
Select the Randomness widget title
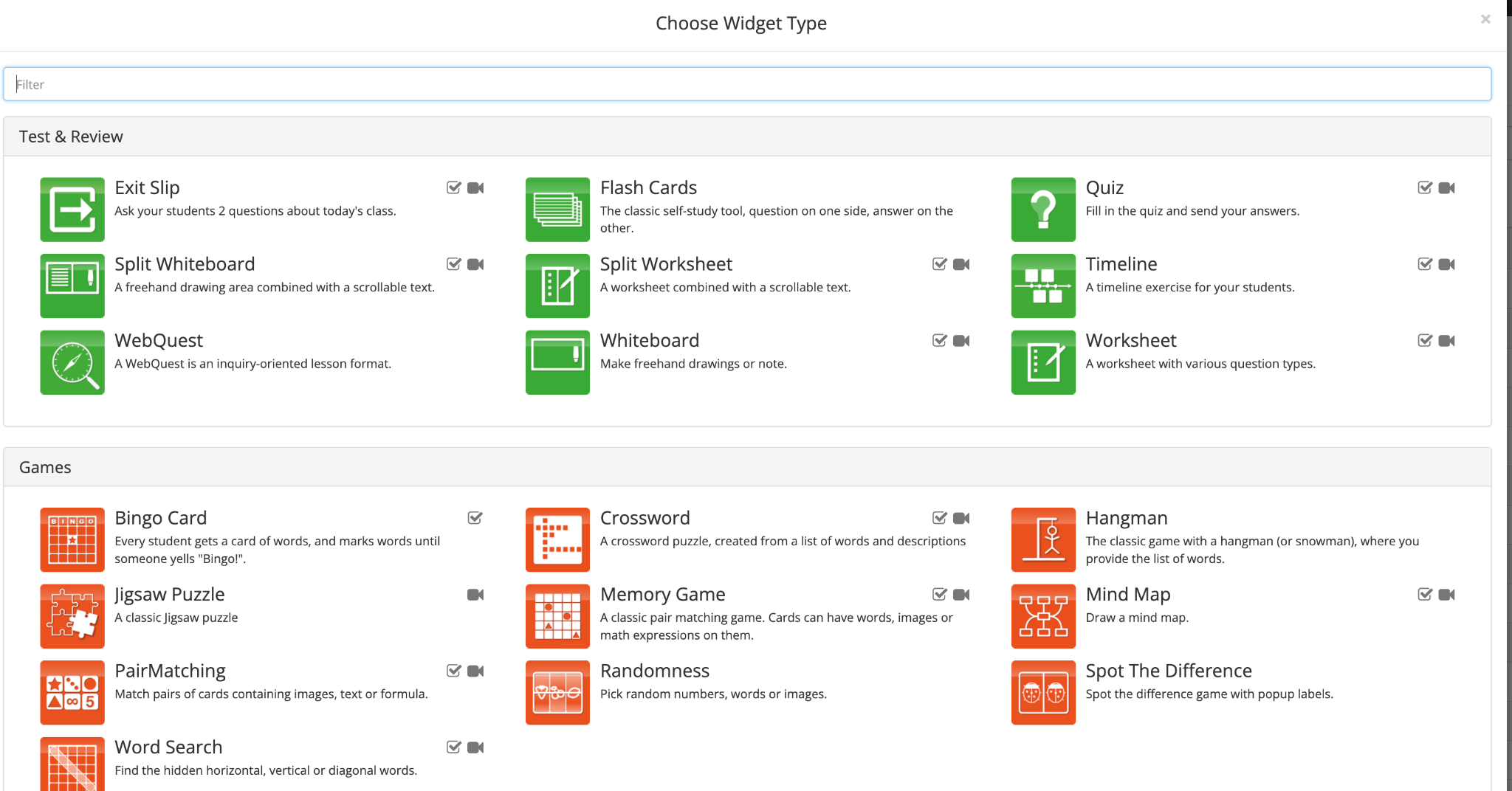coord(654,671)
